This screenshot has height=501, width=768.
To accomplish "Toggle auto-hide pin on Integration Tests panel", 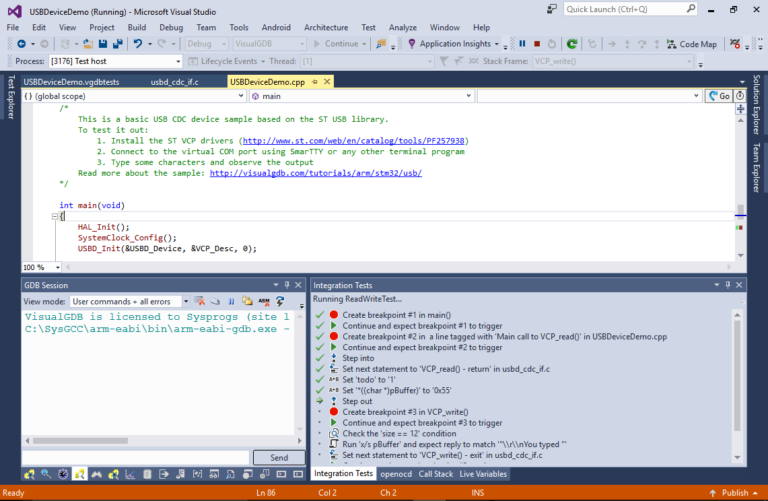I will tap(728, 285).
